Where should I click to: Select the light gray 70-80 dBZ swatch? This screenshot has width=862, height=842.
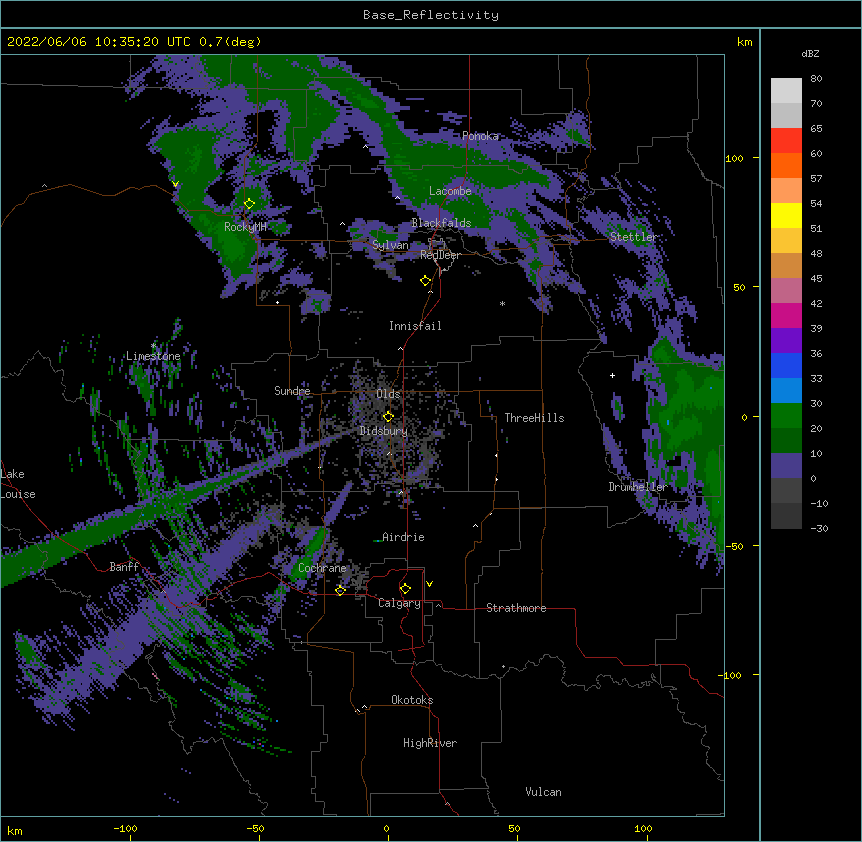[x=786, y=91]
